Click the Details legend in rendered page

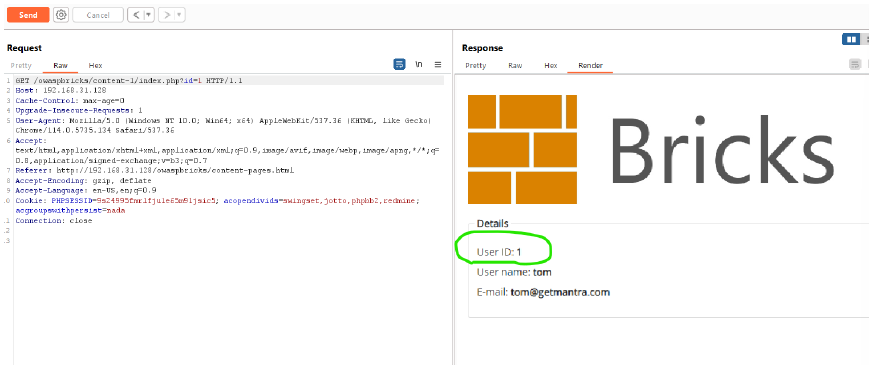pyautogui.click(x=492, y=224)
